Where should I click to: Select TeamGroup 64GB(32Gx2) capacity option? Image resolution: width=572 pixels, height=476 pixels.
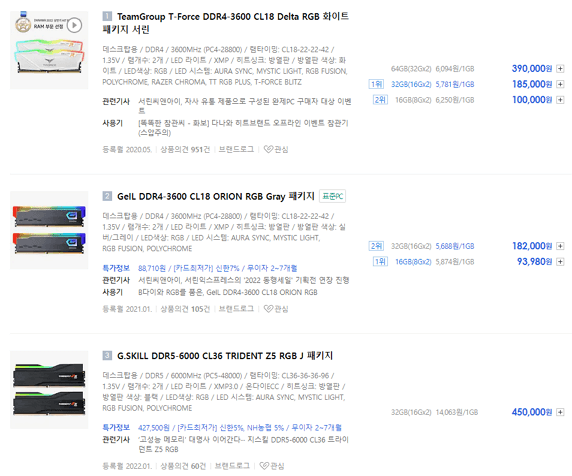pos(411,69)
